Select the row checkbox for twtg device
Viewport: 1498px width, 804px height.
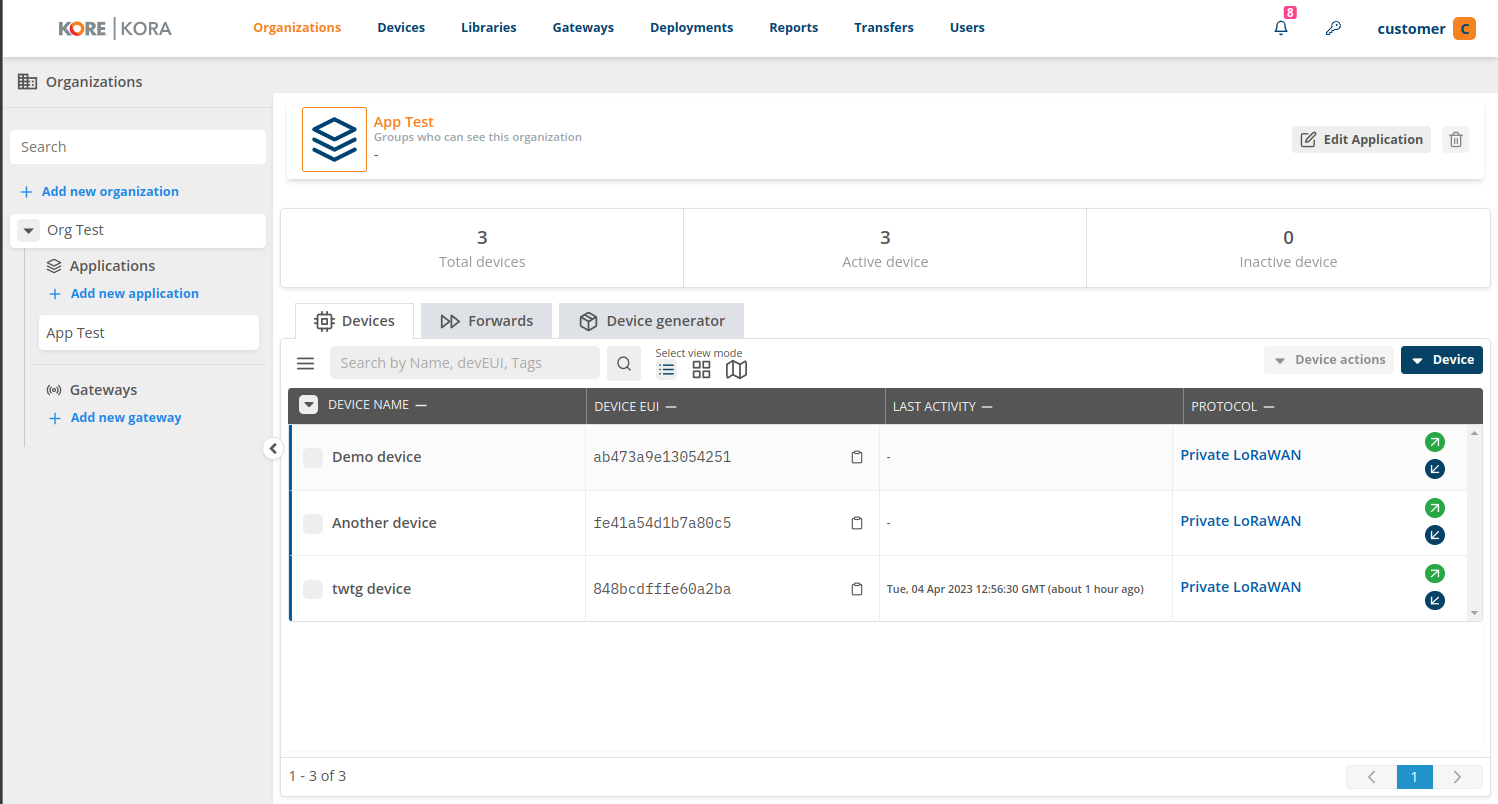click(313, 589)
